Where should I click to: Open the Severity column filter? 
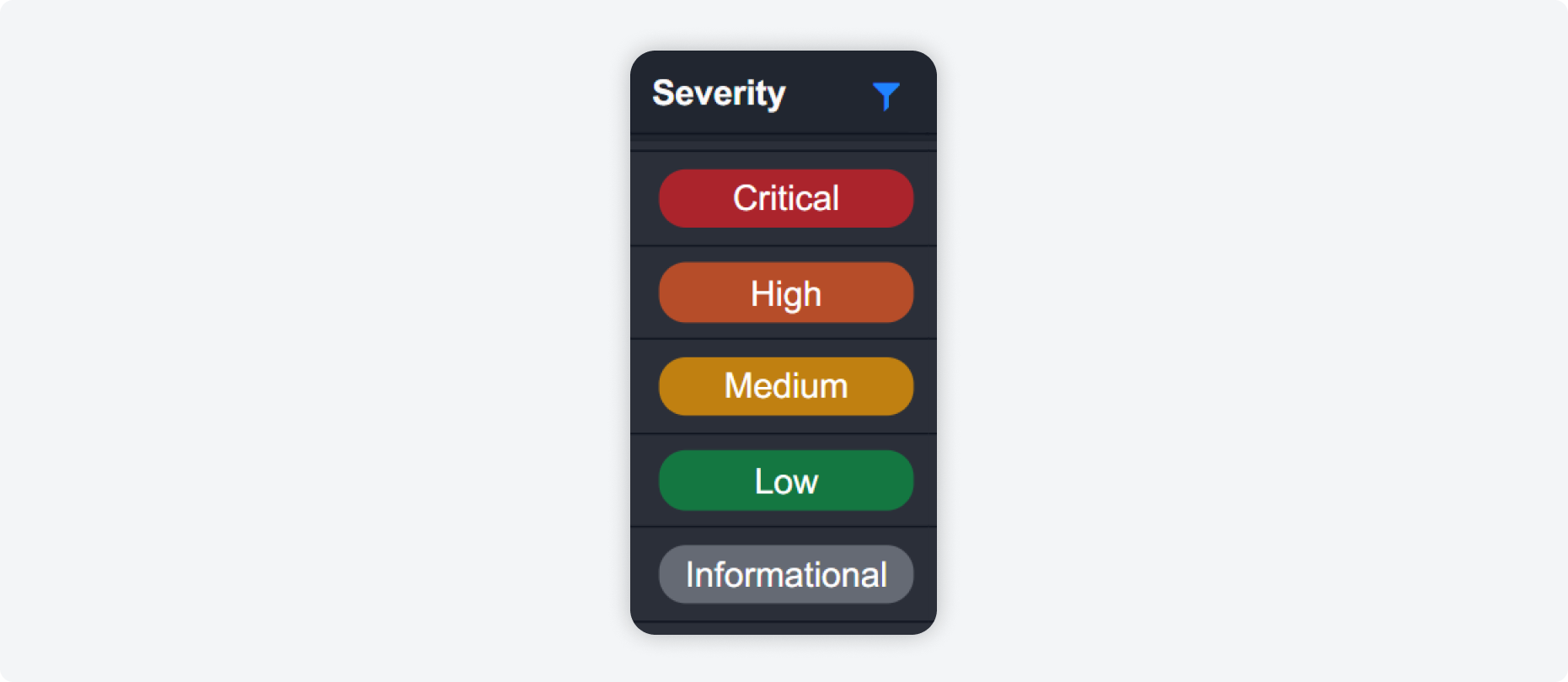pyautogui.click(x=886, y=95)
